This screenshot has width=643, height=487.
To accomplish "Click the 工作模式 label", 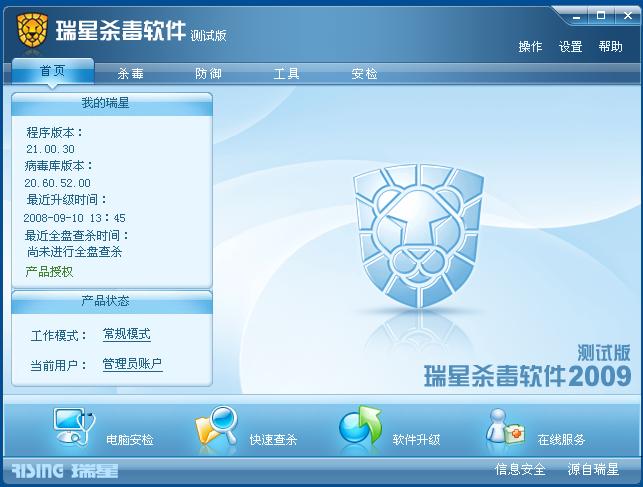I will 59,336.
